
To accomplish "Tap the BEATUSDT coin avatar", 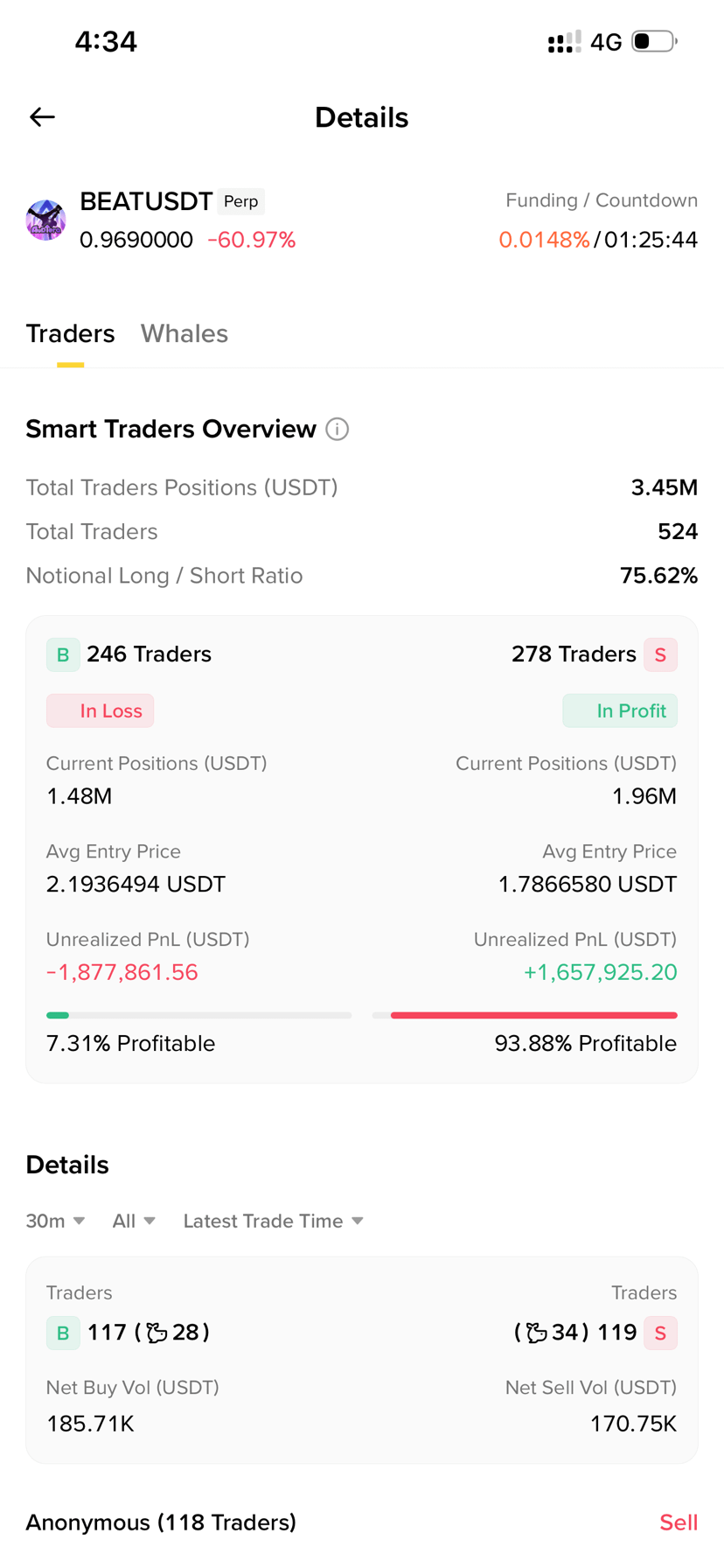I will pos(45,220).
